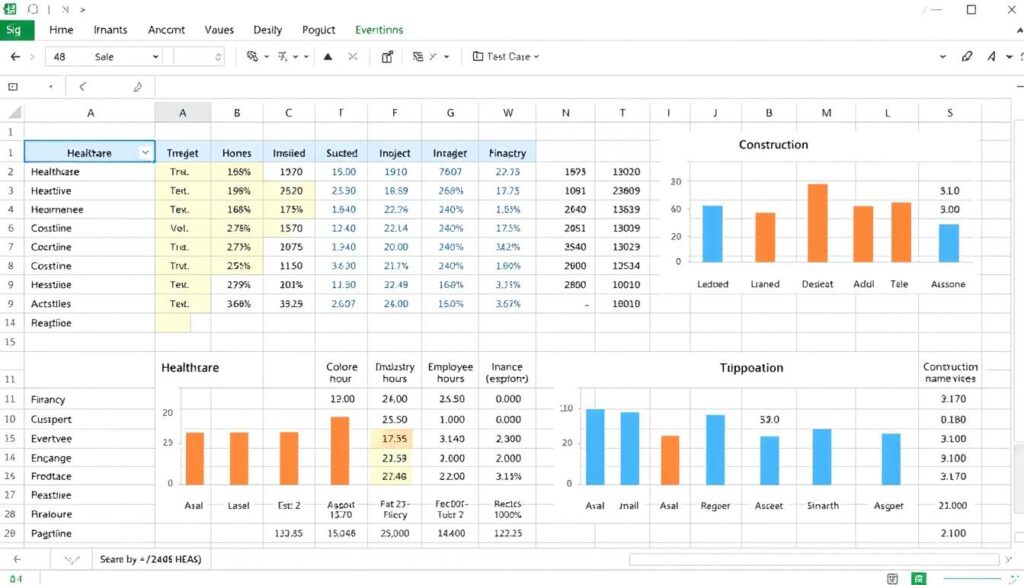Switch to the Vaues ribbon tab
The image size is (1024, 585).
tap(219, 30)
